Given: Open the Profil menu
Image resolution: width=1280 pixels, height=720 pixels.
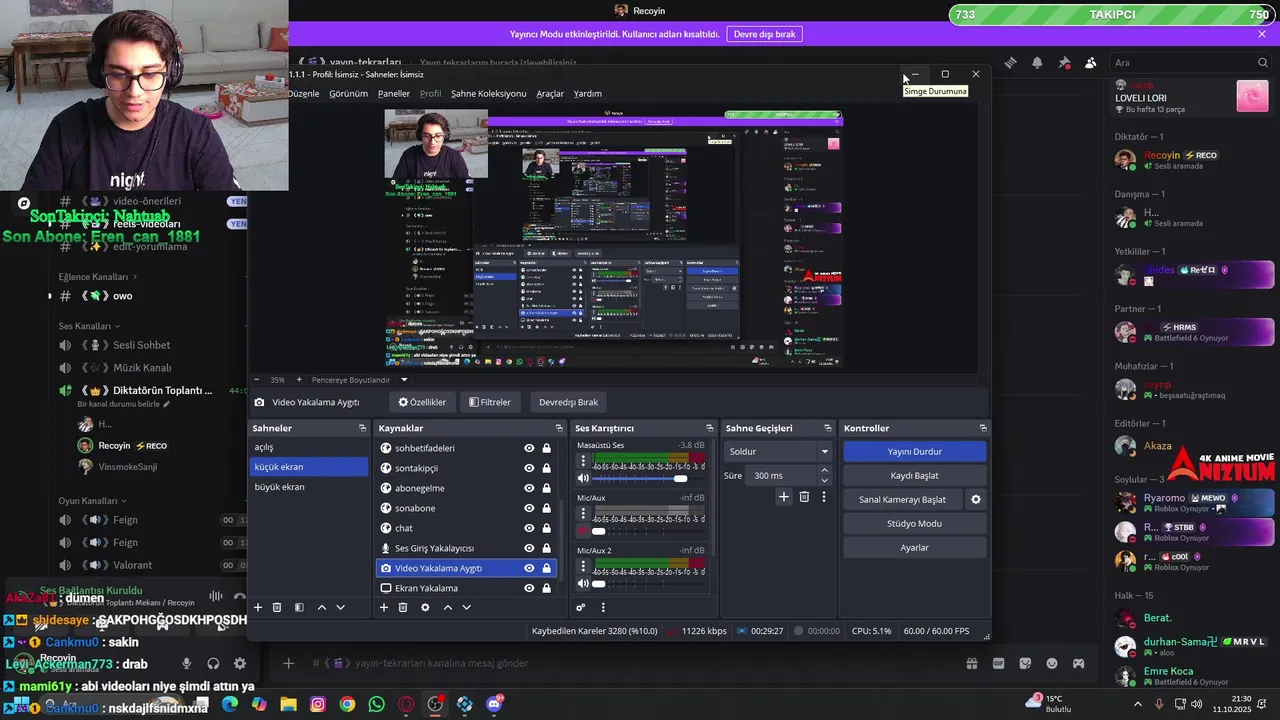Looking at the screenshot, I should click(430, 93).
